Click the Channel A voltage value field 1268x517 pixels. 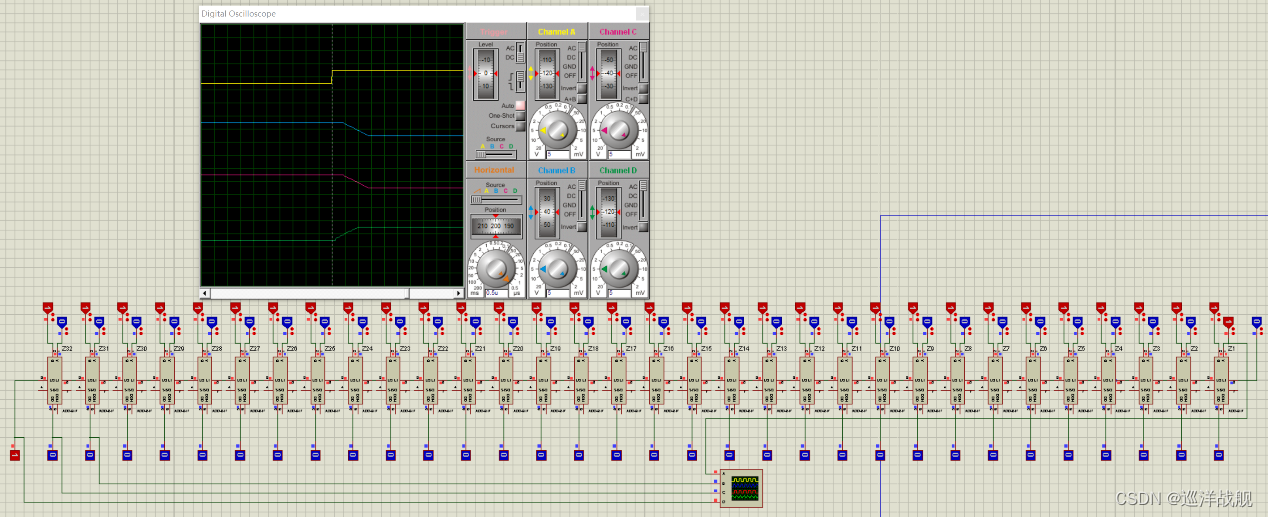[x=557, y=154]
